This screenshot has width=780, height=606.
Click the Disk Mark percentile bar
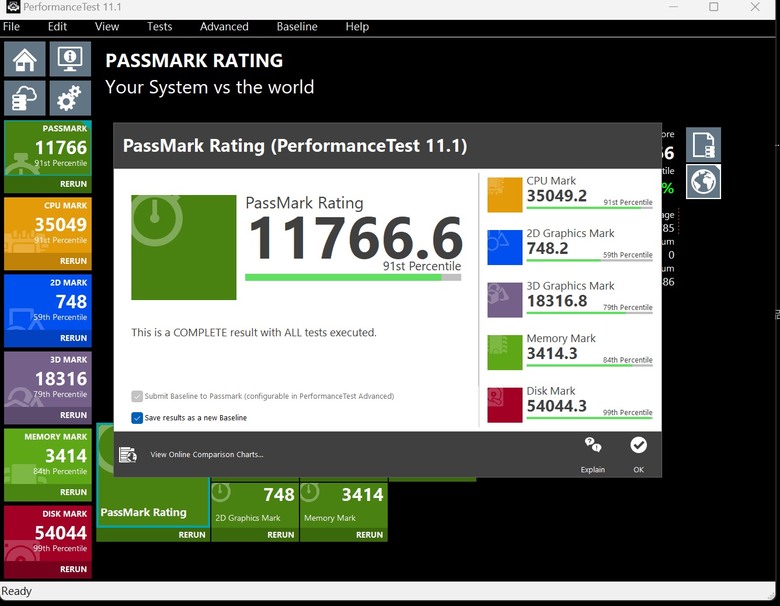click(589, 417)
